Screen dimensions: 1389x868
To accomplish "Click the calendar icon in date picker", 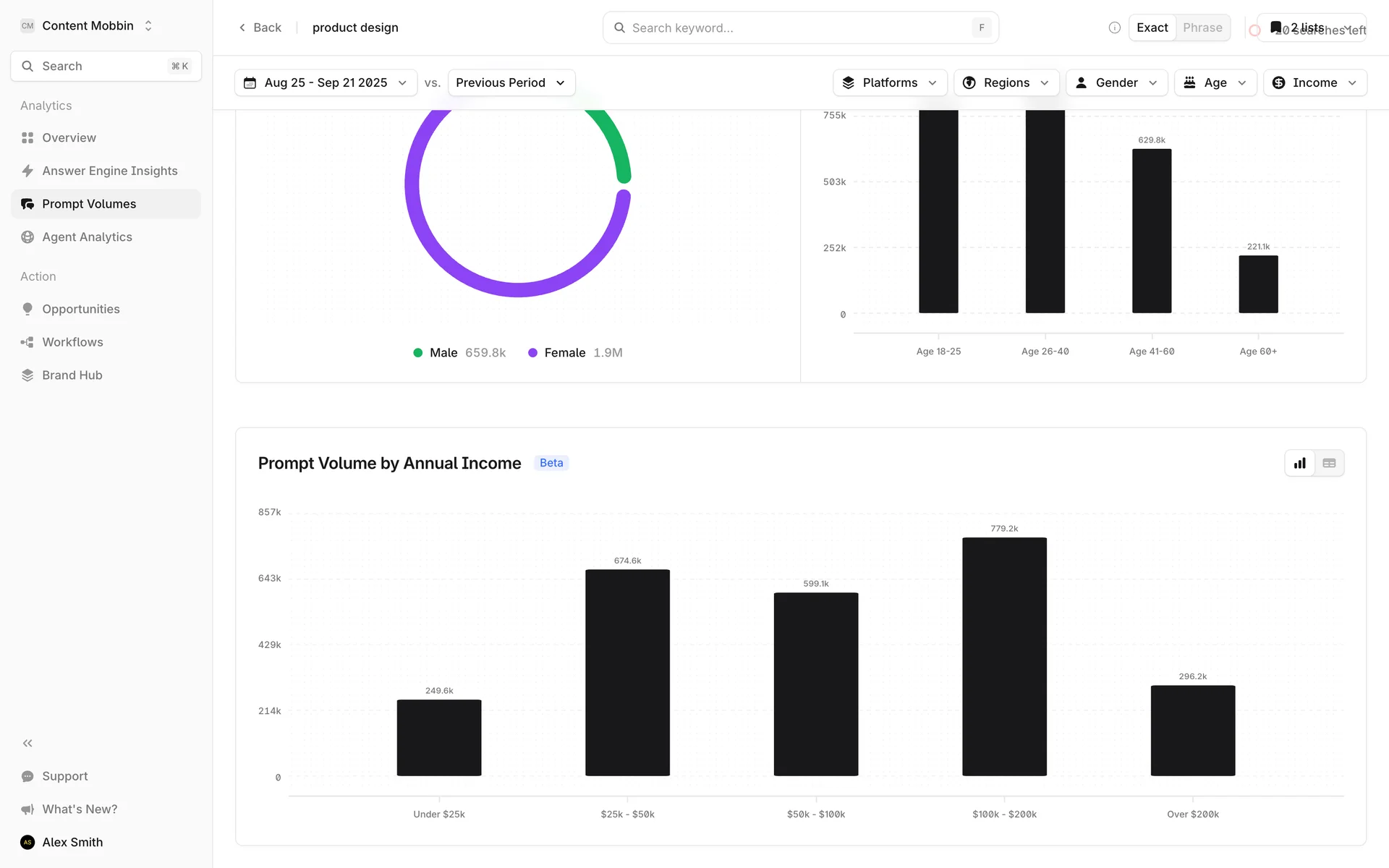I will [250, 82].
